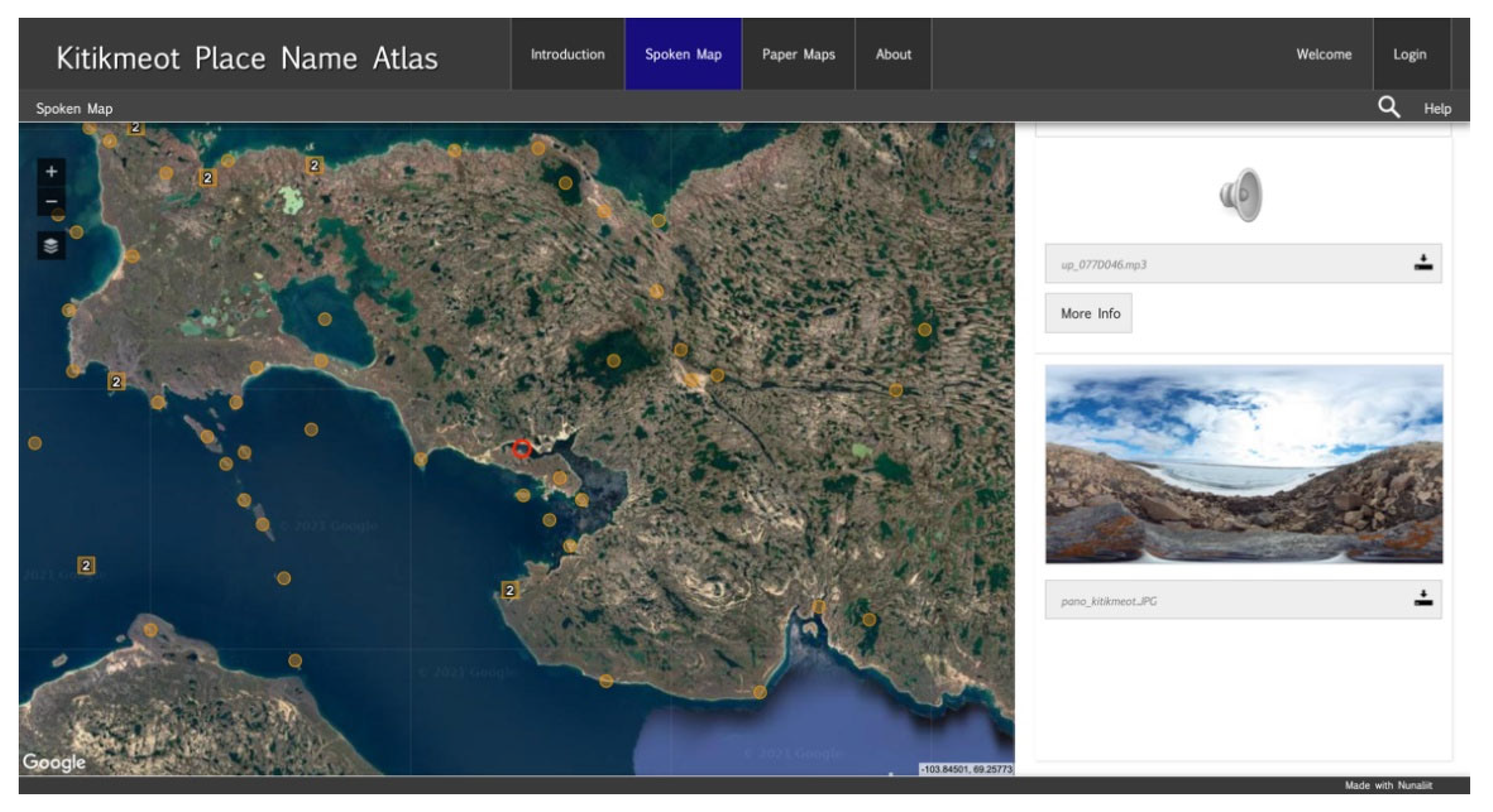This screenshot has width=1493, height=812.
Task: Select the Spoken Map tab
Action: point(683,55)
